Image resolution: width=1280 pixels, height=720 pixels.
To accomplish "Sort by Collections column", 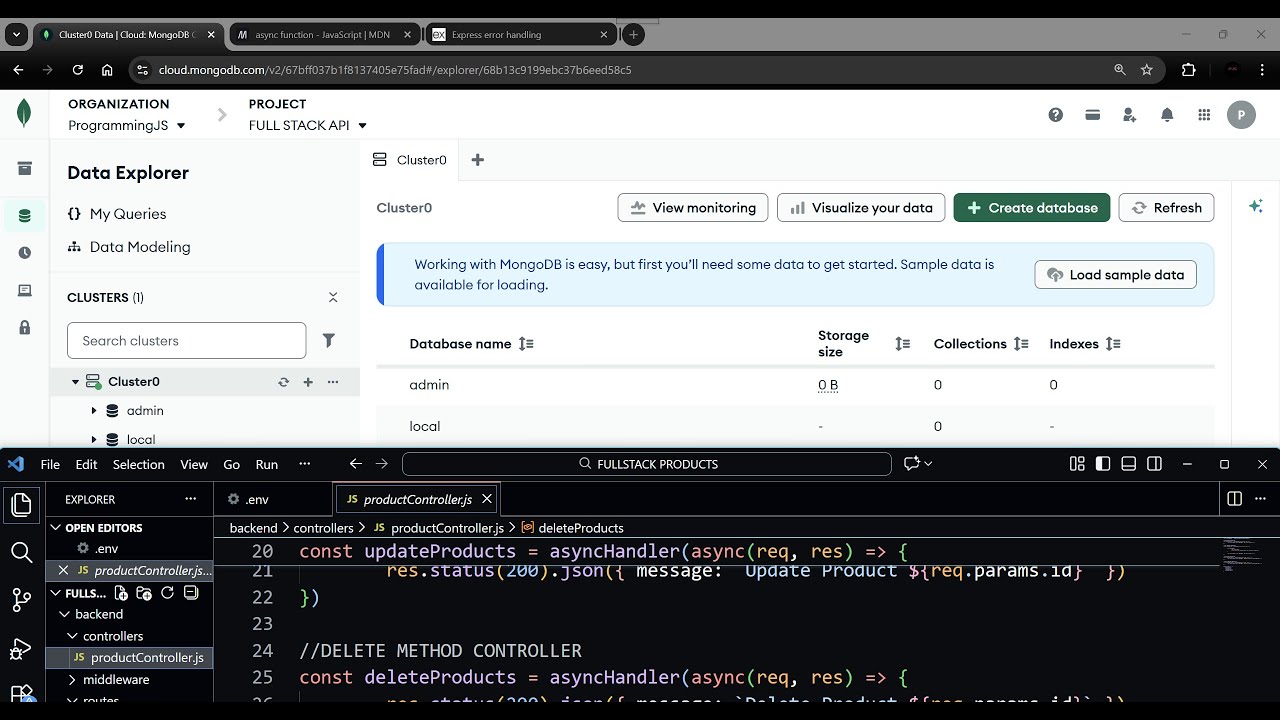I will pos(1021,344).
